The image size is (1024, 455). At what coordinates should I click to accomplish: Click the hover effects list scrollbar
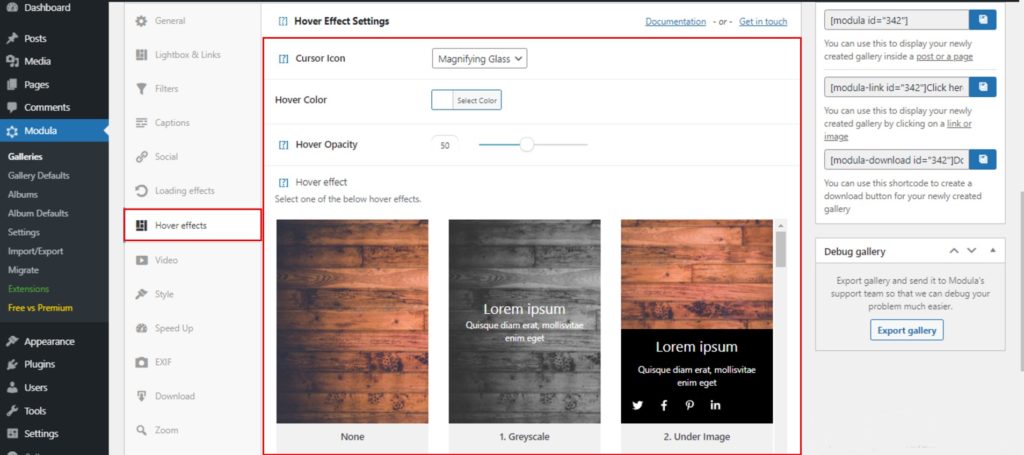[780, 248]
